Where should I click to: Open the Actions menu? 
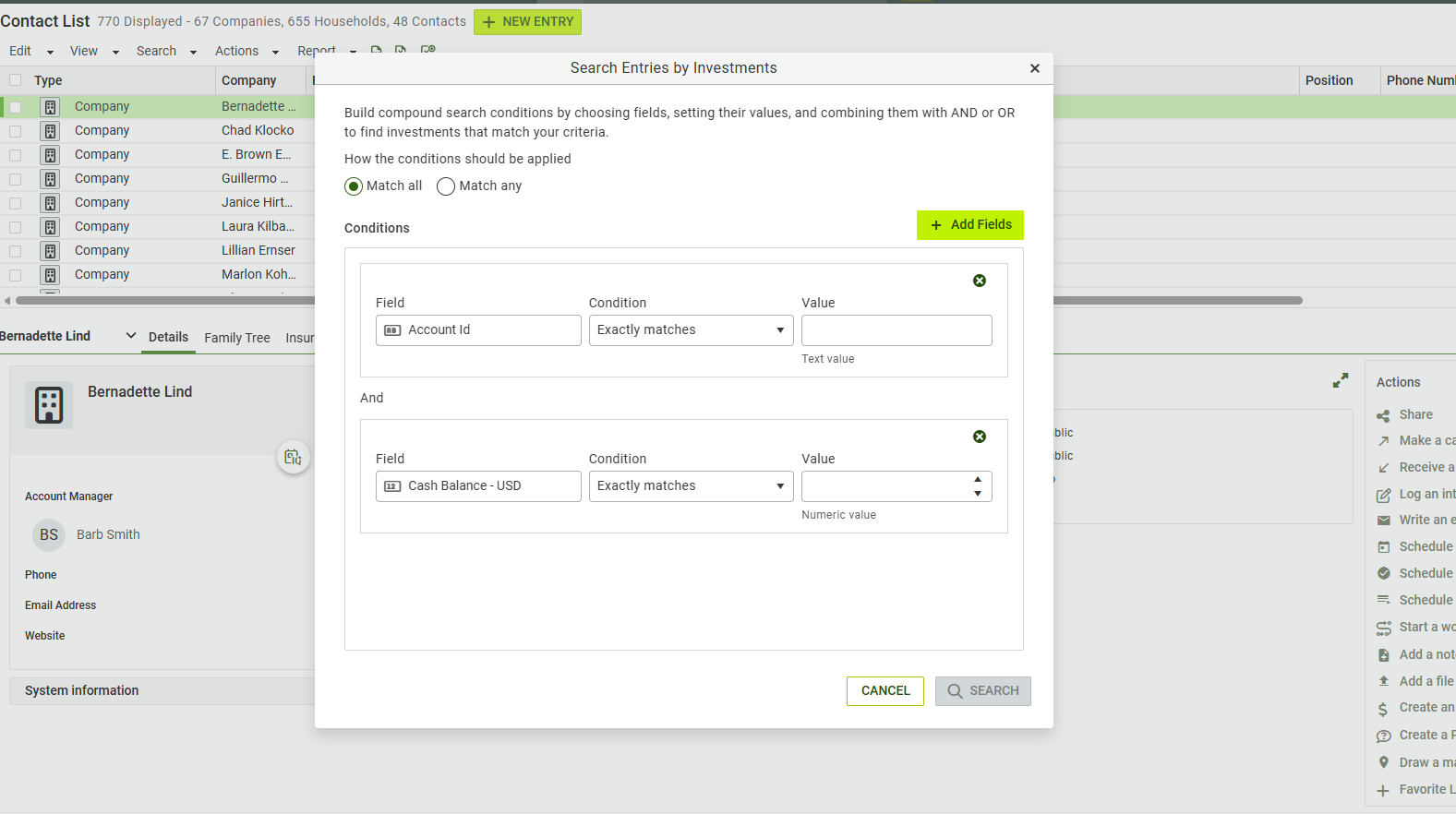(247, 52)
